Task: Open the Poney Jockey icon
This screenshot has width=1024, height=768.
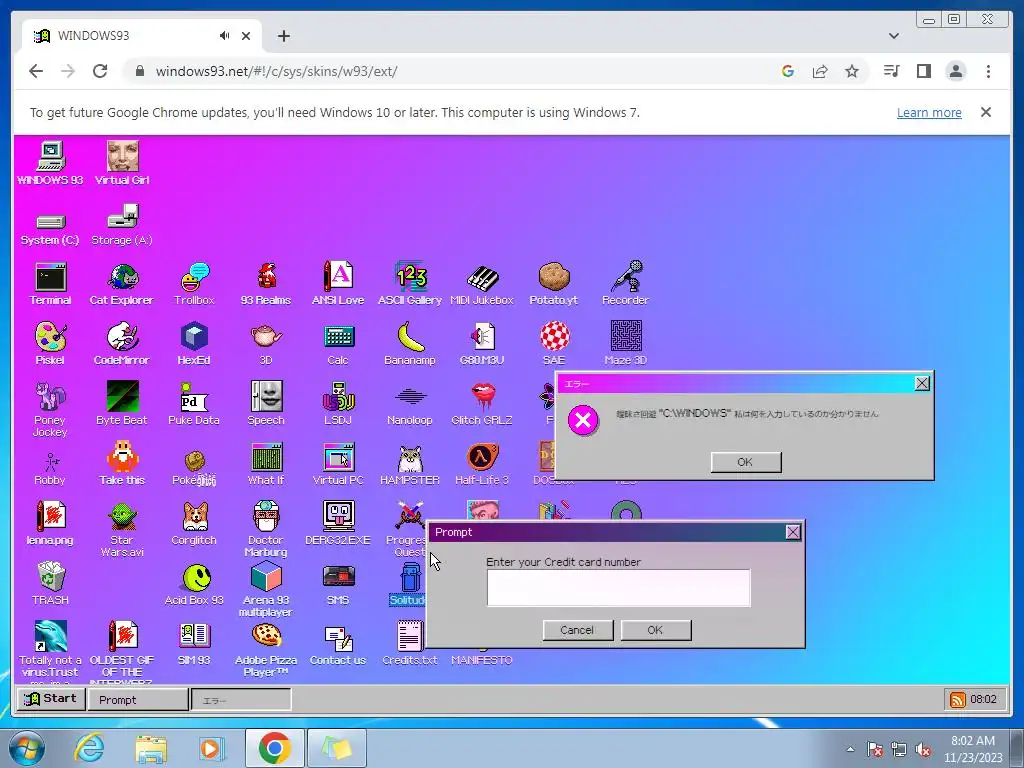Action: [50, 409]
